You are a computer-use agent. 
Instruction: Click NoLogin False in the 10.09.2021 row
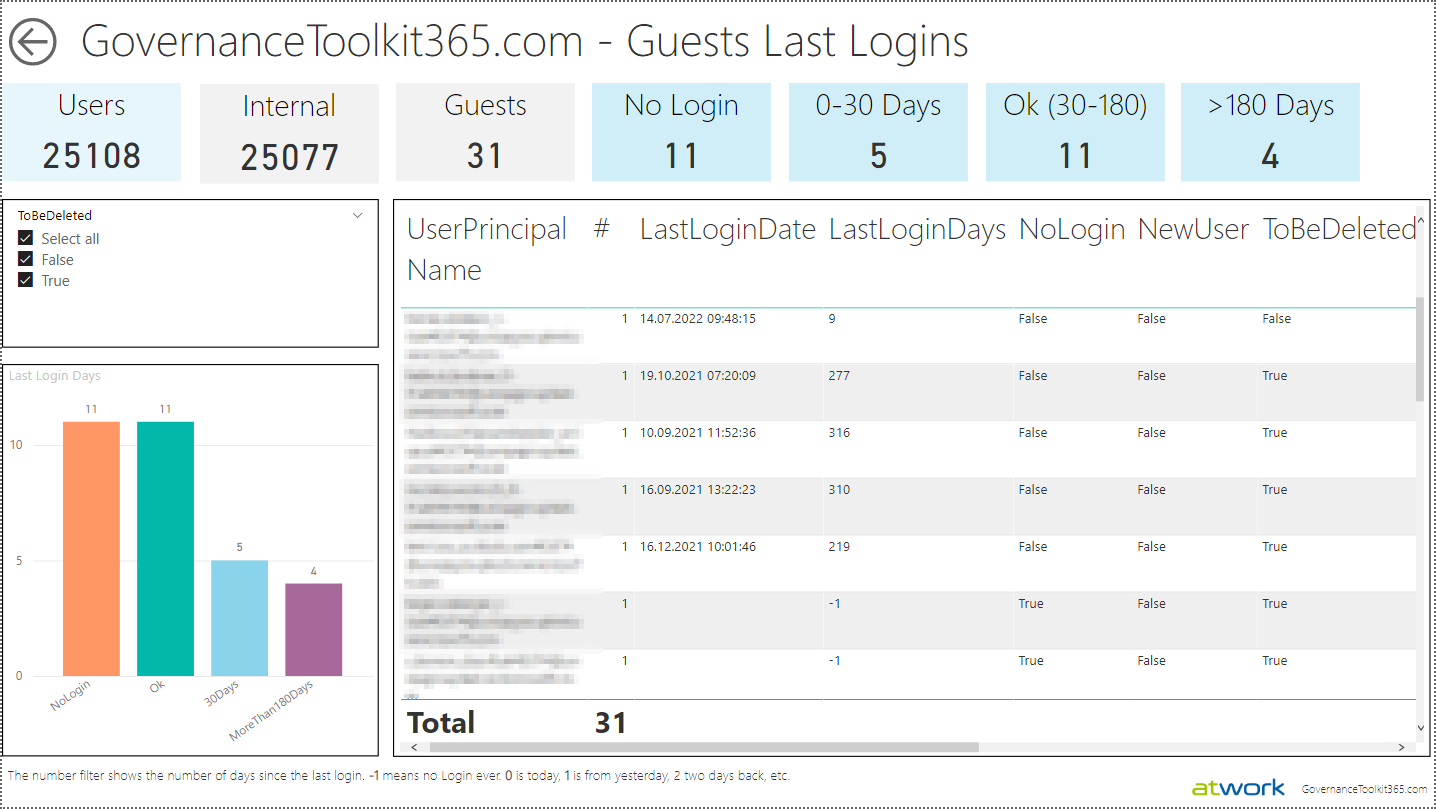[1033, 433]
